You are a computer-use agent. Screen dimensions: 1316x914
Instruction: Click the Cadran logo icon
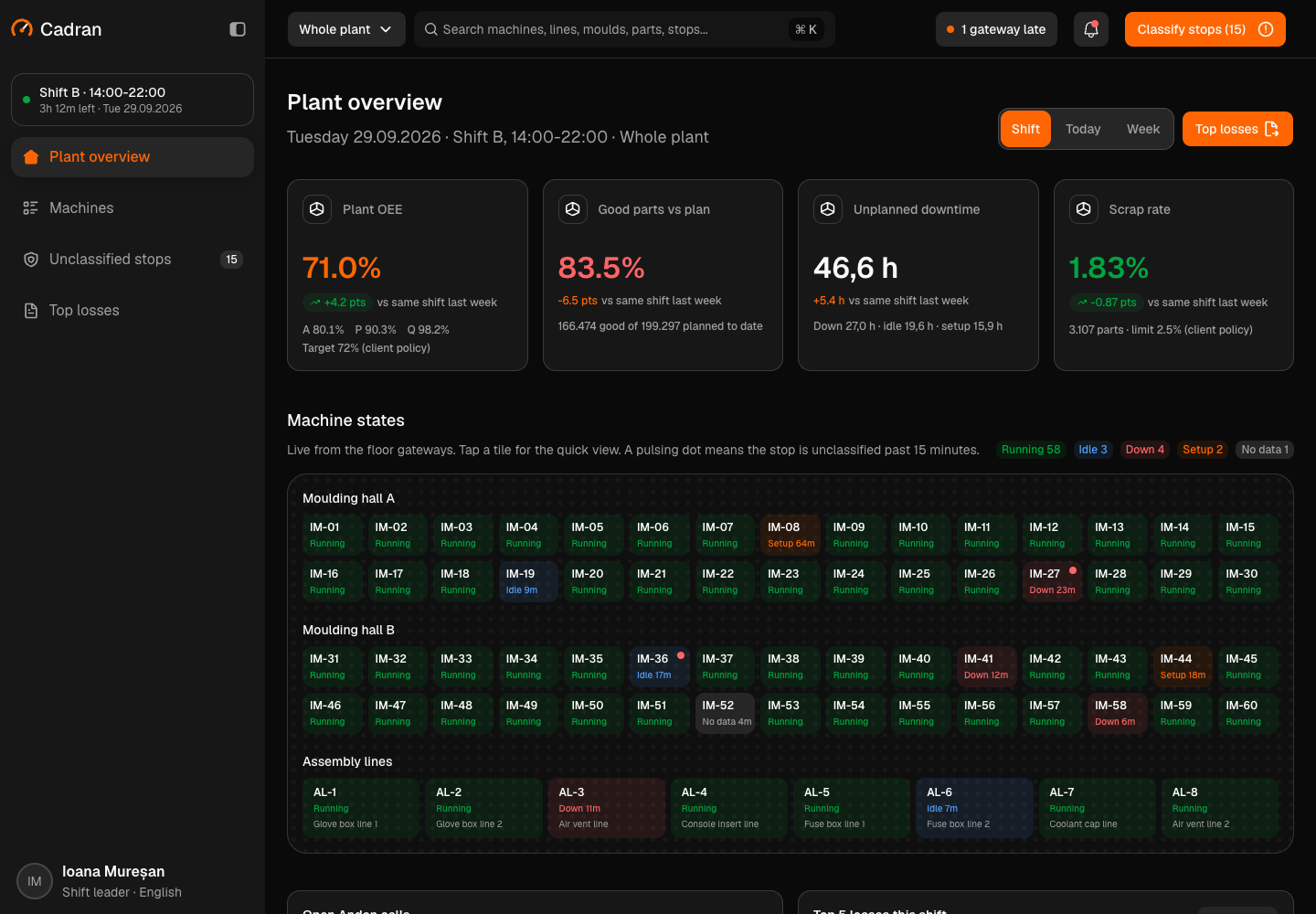22,29
